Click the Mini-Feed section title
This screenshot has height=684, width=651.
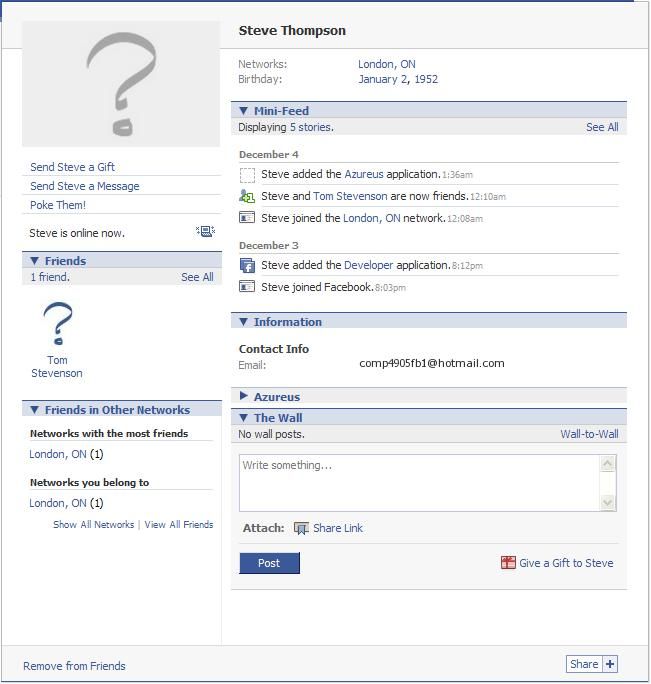(281, 111)
